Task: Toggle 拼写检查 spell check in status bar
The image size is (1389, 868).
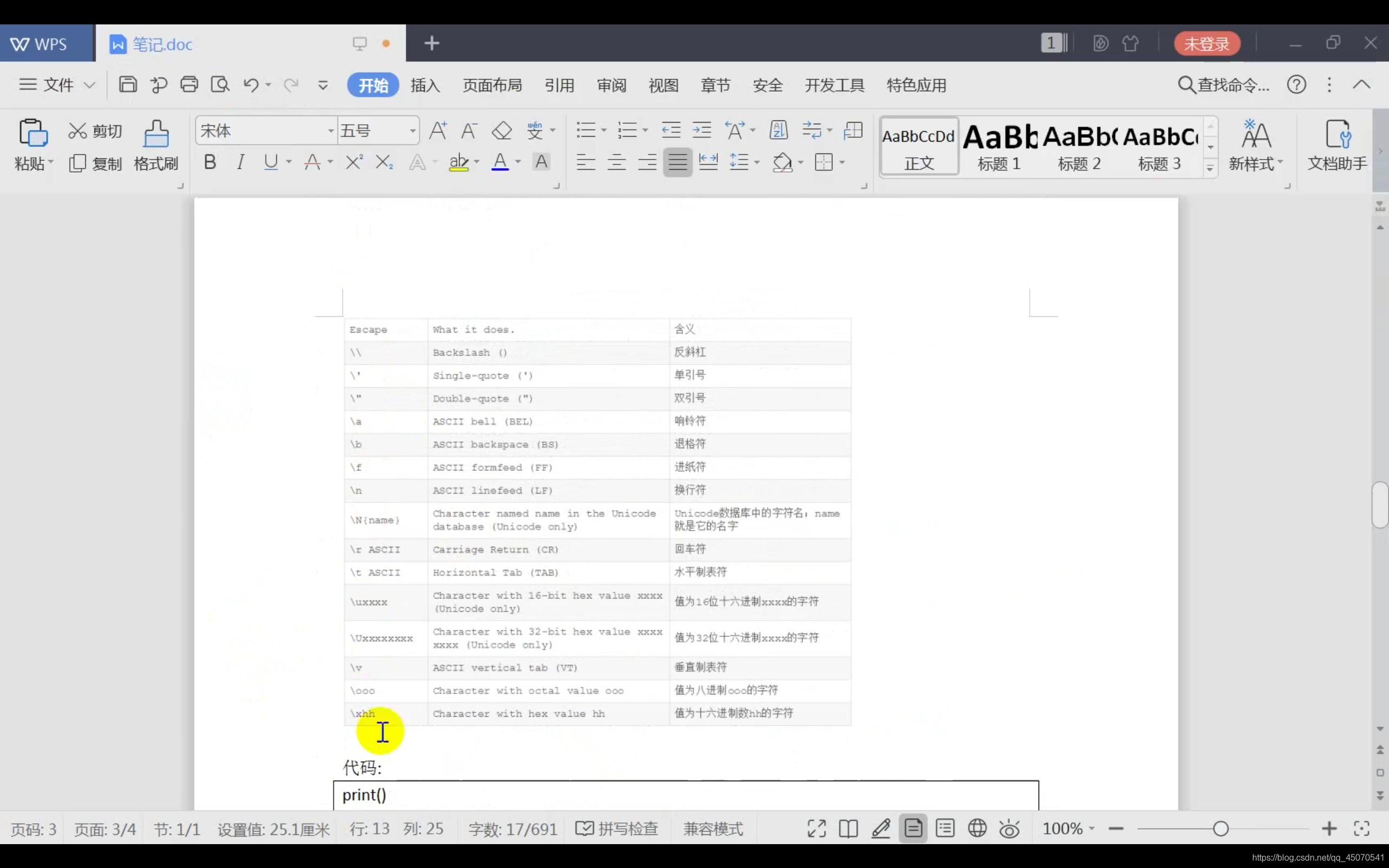Action: pos(617,828)
